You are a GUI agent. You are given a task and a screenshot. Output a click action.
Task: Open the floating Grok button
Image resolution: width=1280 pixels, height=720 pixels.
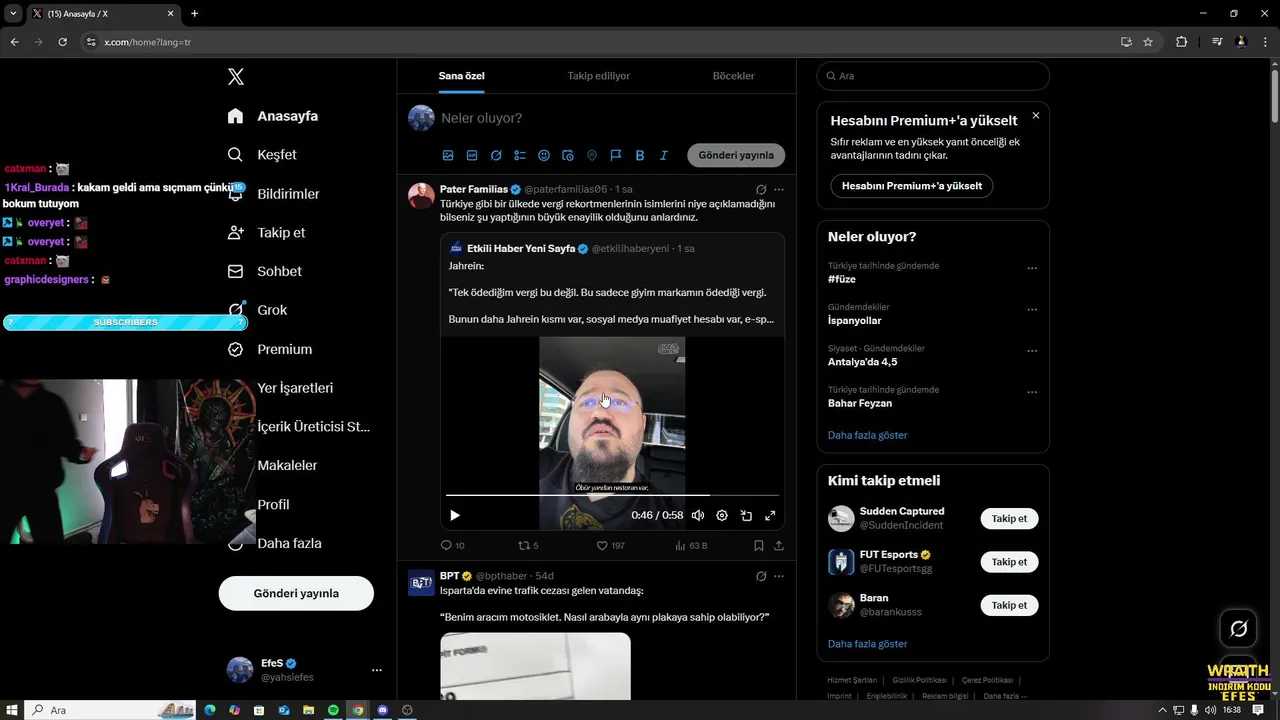[1239, 629]
